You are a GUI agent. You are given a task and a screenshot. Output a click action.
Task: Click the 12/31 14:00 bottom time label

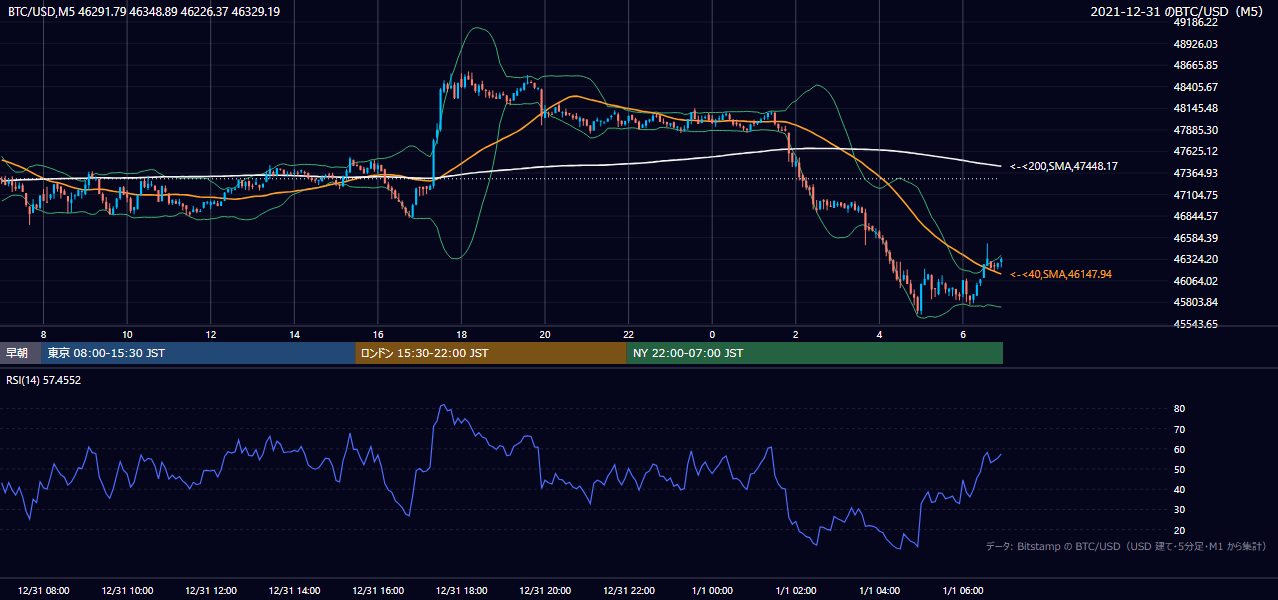[x=294, y=591]
